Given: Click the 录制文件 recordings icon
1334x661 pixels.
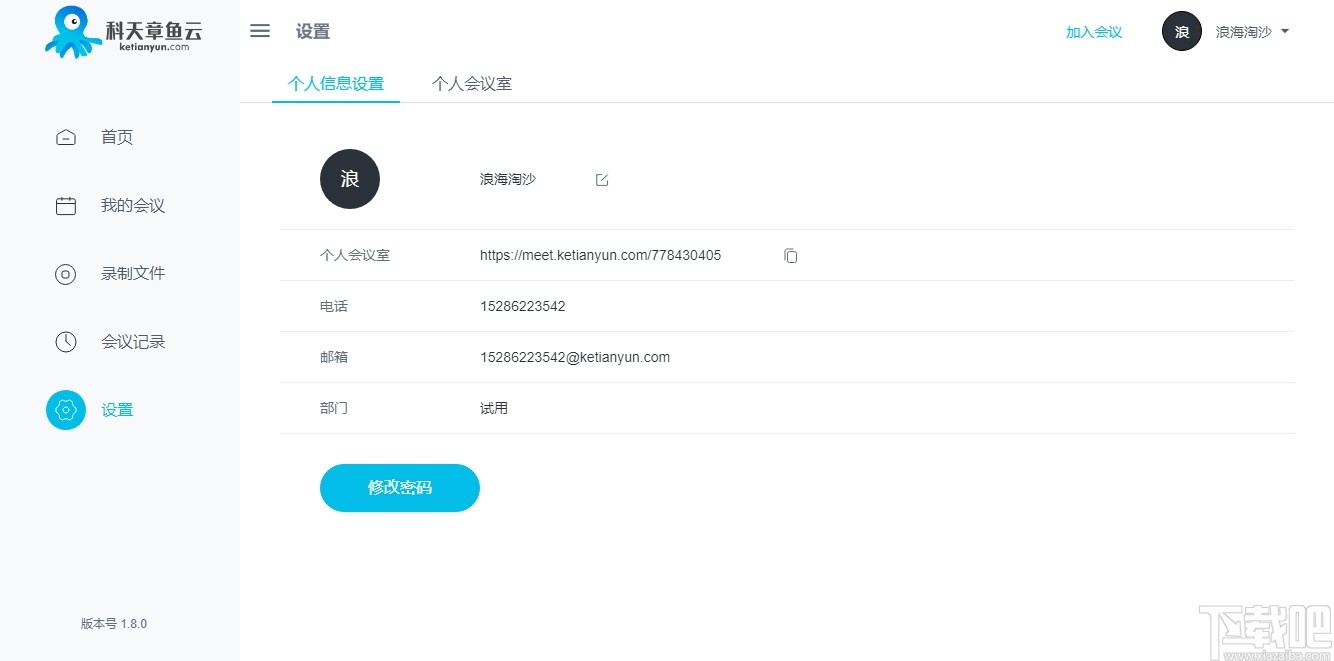Looking at the screenshot, I should coord(65,273).
